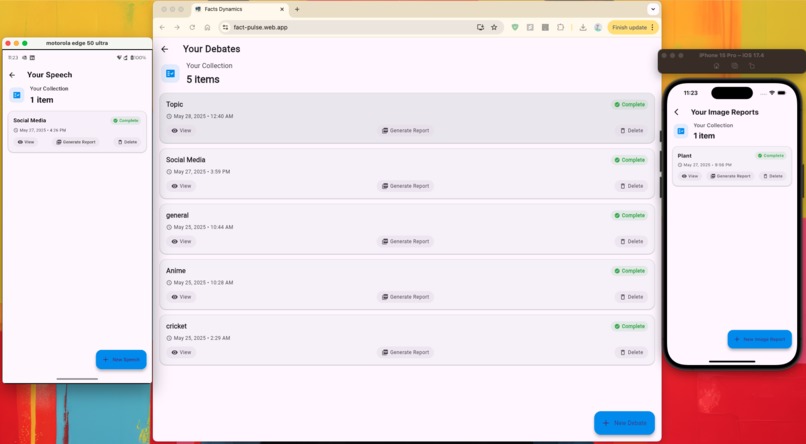
Task: Click Complete badge on Topic card
Action: coord(629,104)
